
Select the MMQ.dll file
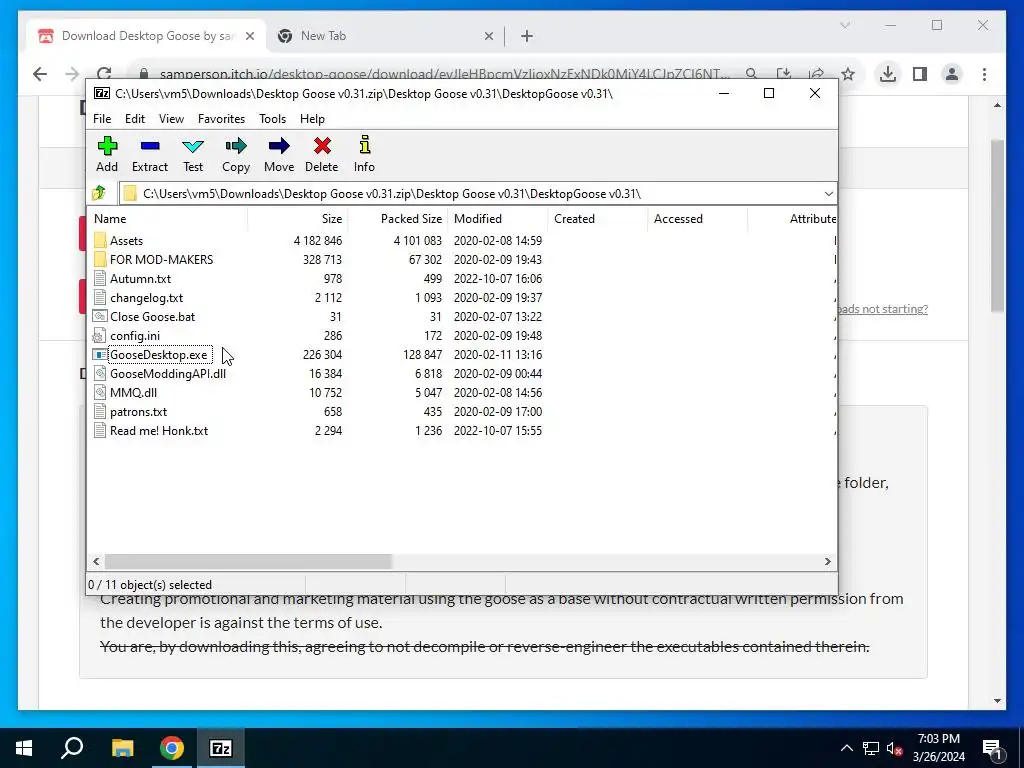tap(133, 392)
